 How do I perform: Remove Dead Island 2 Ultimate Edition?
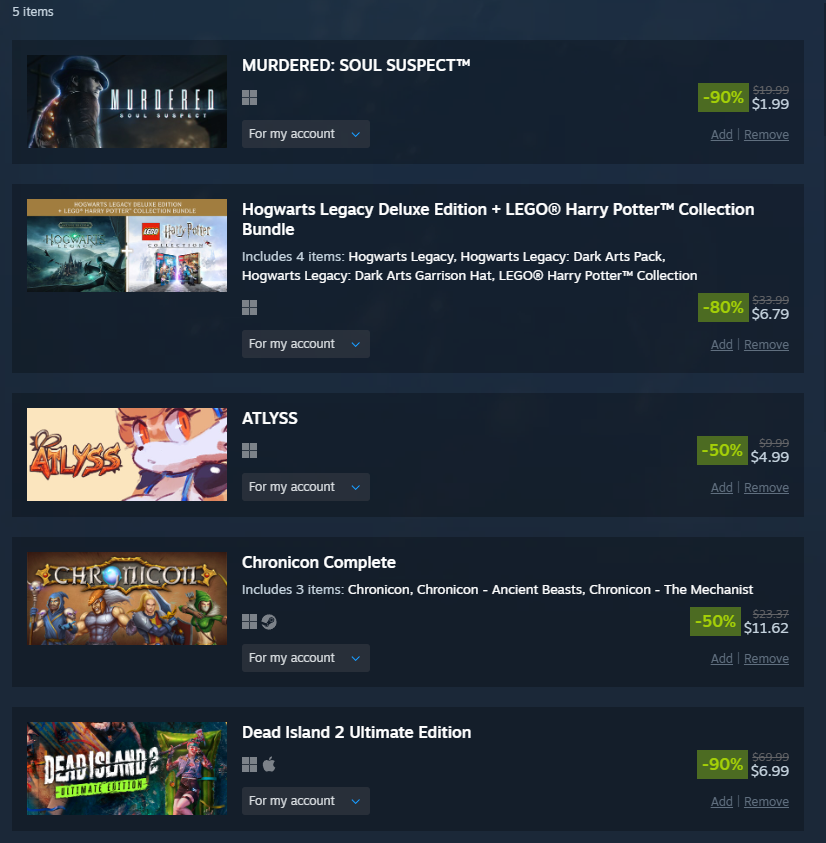[766, 802]
